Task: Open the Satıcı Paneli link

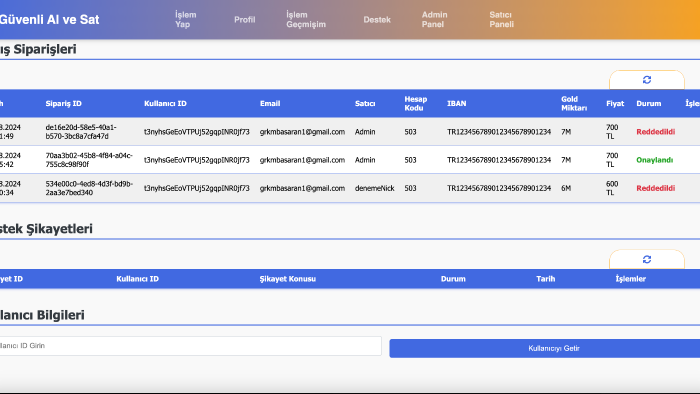Action: pos(501,20)
